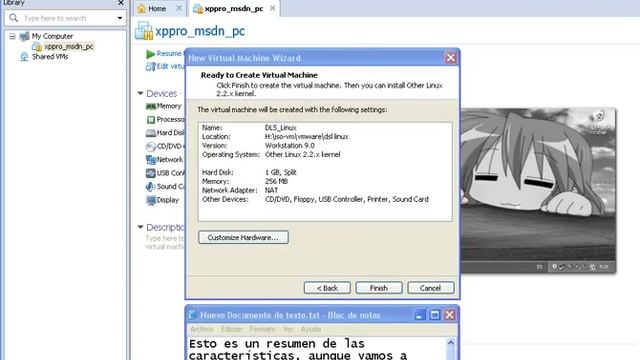
Task: Open Archivo menu in Bloc de notas
Action: 201,329
